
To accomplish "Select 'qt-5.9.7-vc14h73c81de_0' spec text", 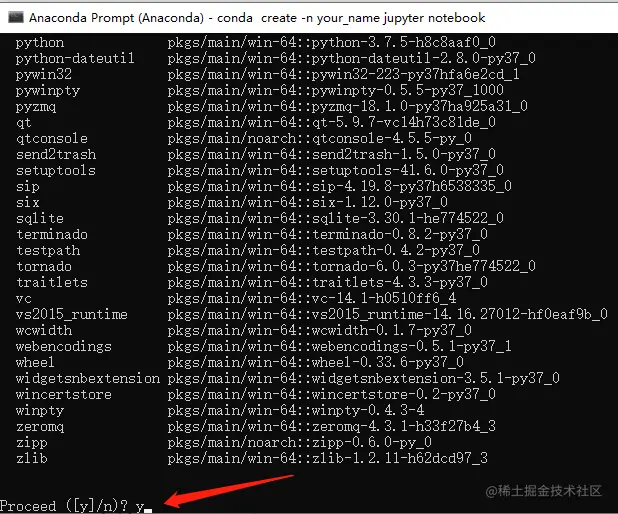I will tap(404, 122).
